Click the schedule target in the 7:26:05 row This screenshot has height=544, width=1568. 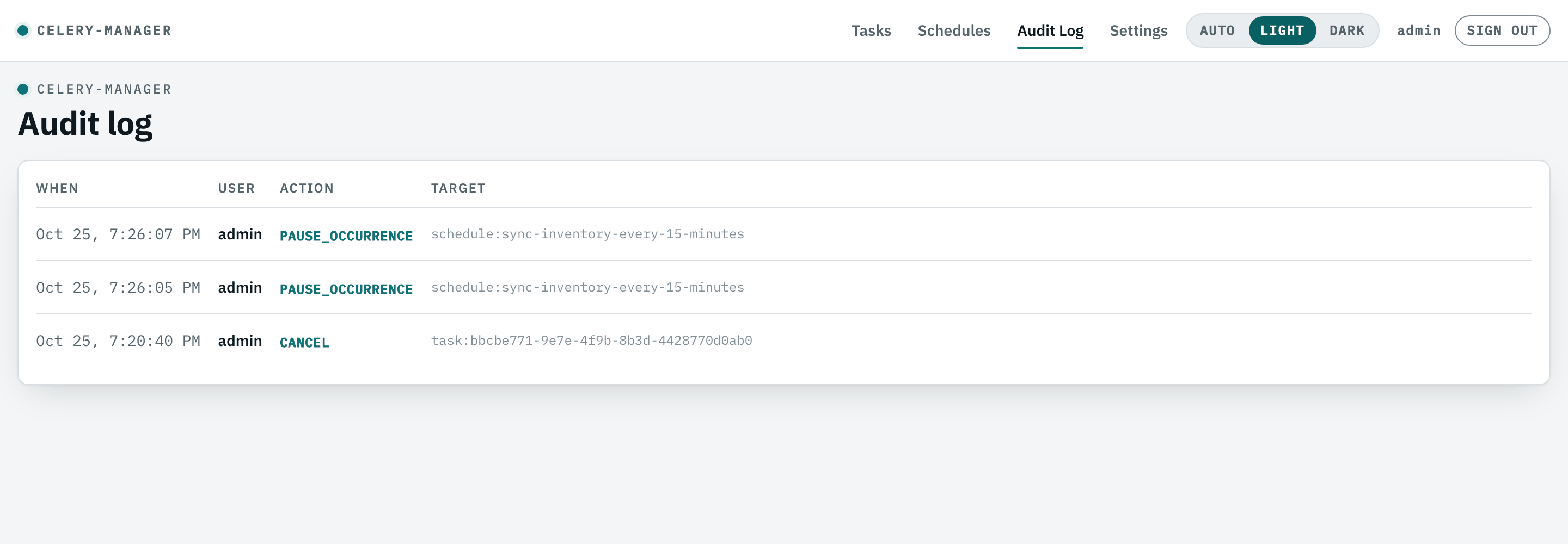(587, 287)
